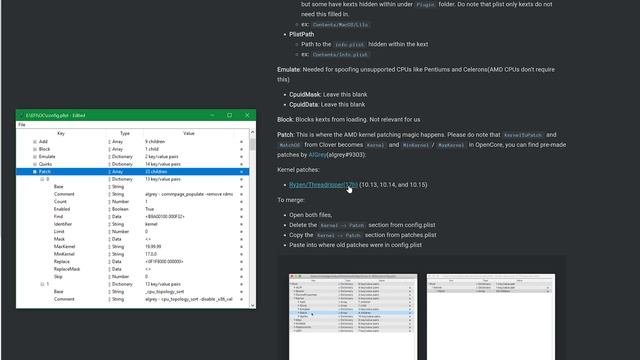Expand the Block array row
Image resolution: width=640 pixels, height=360 pixels.
[35, 149]
